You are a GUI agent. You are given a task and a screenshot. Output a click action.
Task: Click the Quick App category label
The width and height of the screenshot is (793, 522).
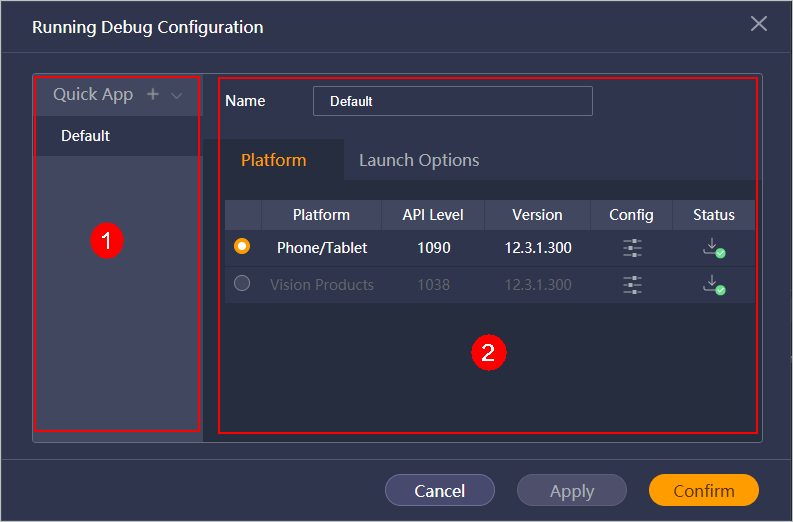93,95
